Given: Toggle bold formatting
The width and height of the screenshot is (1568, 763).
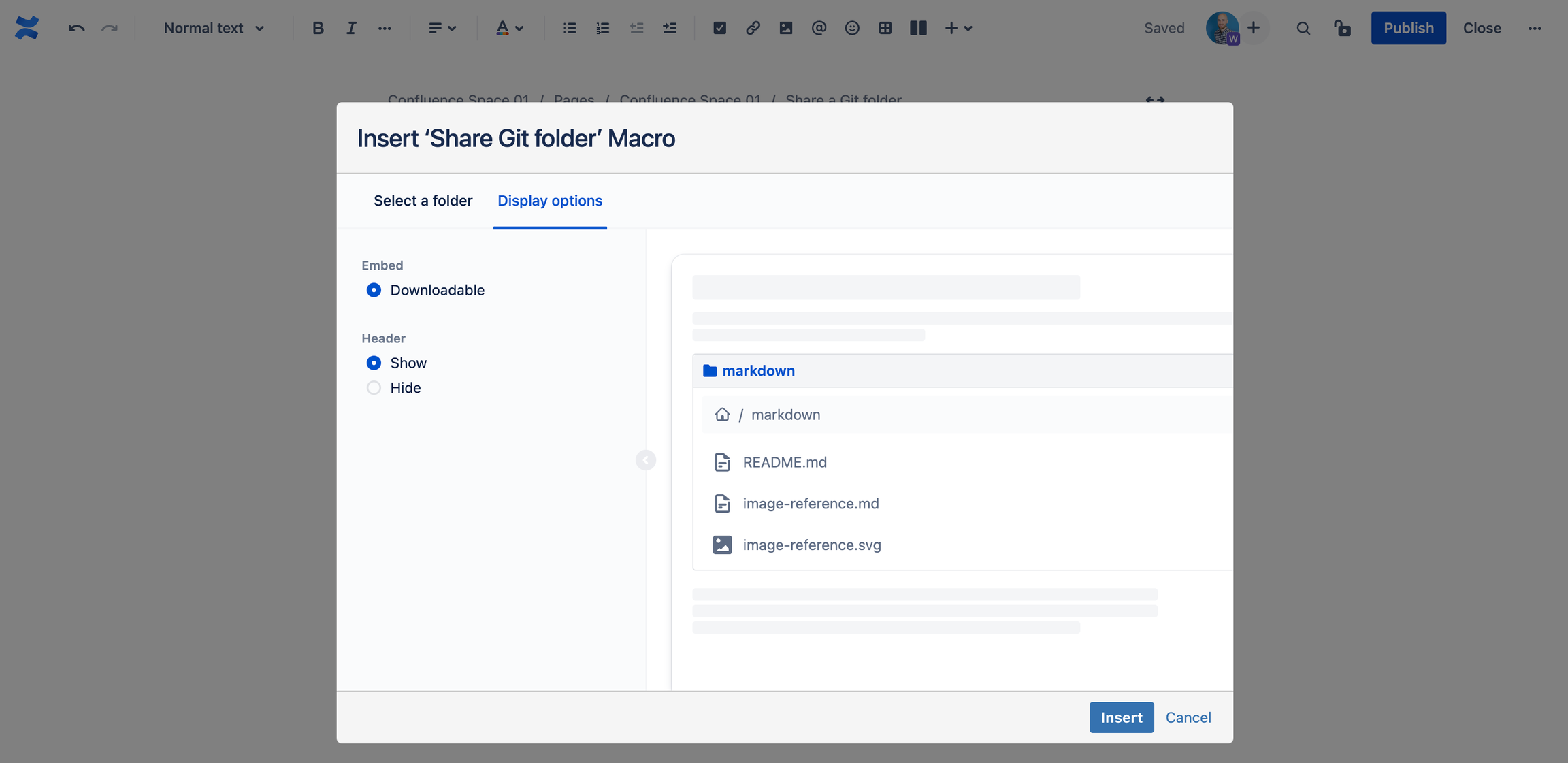Looking at the screenshot, I should pos(317,28).
